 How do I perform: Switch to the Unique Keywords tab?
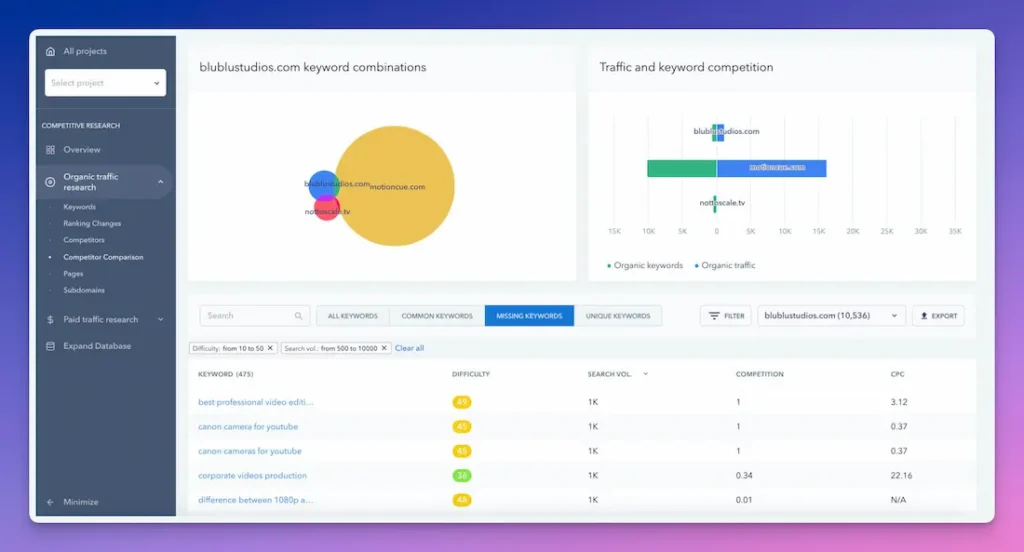point(617,316)
